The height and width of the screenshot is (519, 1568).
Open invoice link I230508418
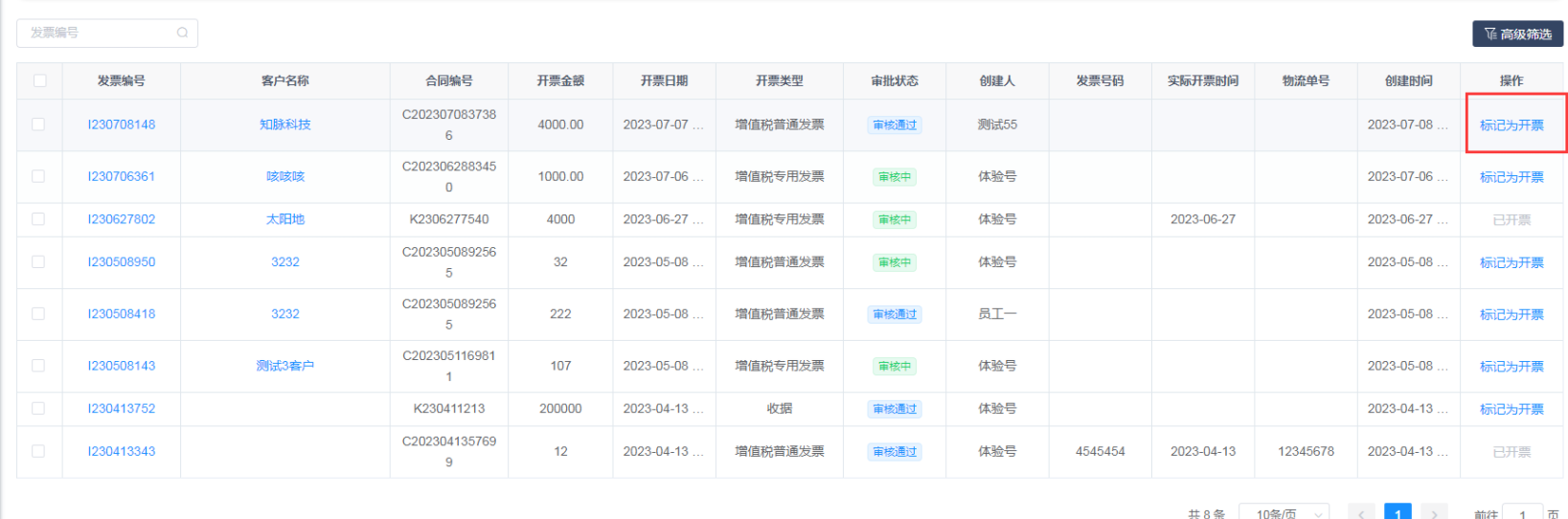(x=122, y=313)
